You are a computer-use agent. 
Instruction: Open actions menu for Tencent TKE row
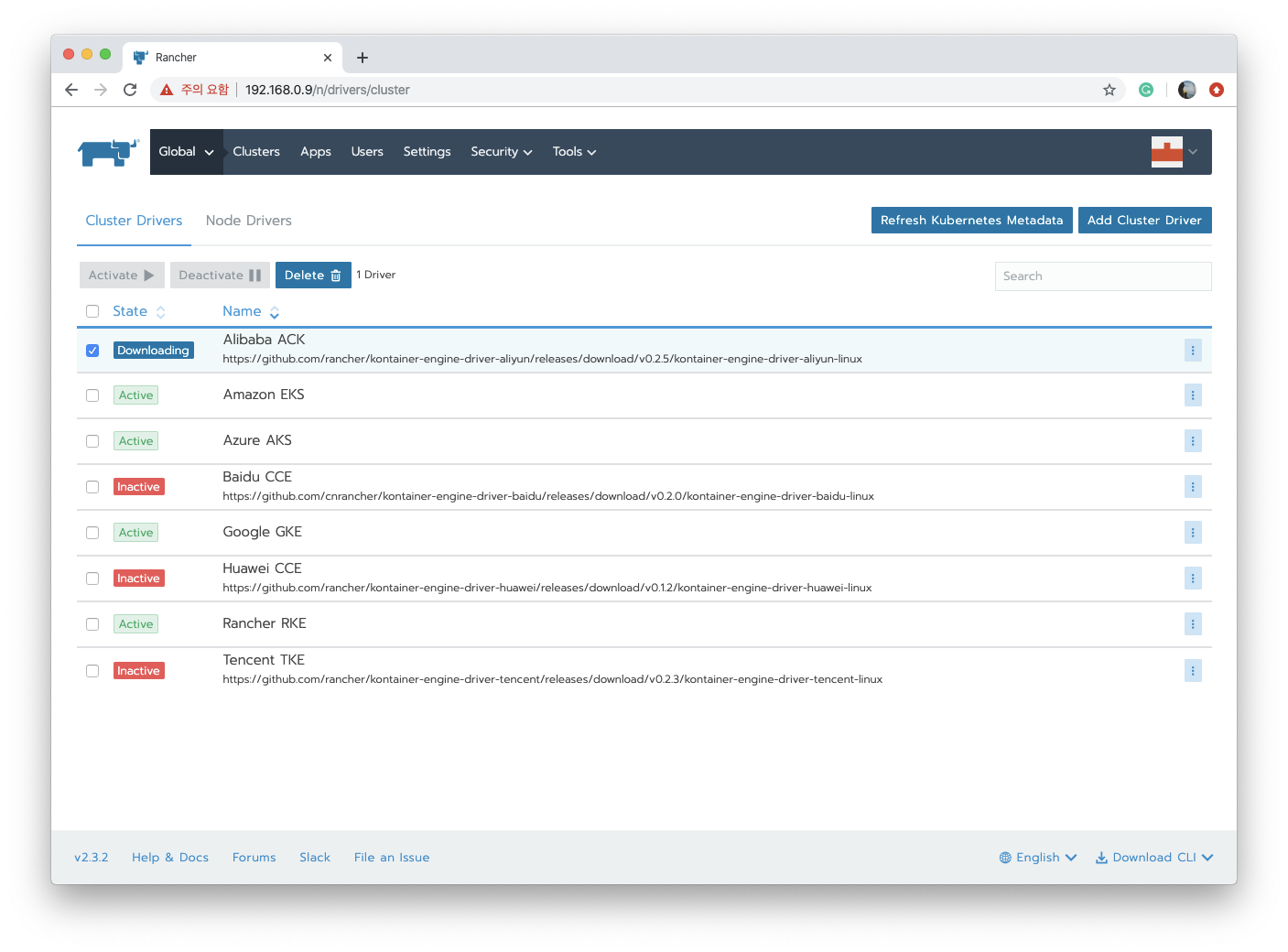point(1193,671)
